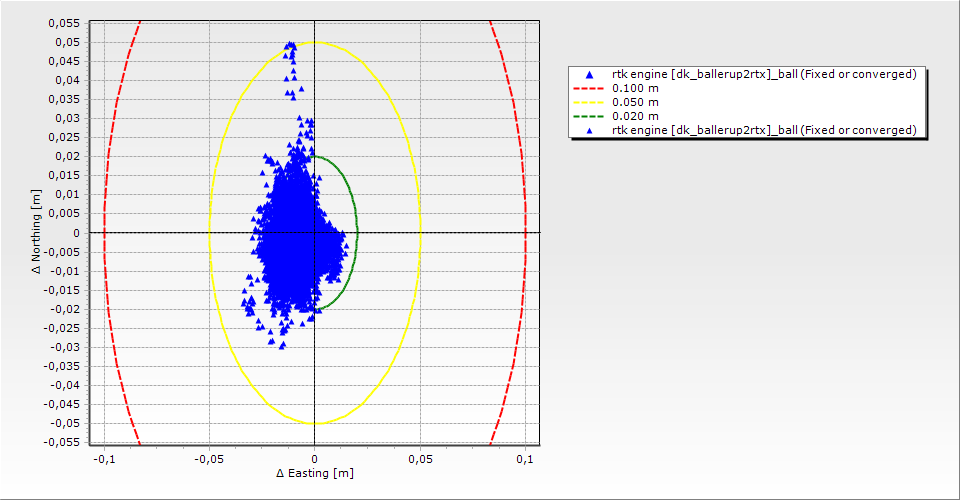Click the '0.100 m' legend label
Screen dimensions: 960x500
636,88
